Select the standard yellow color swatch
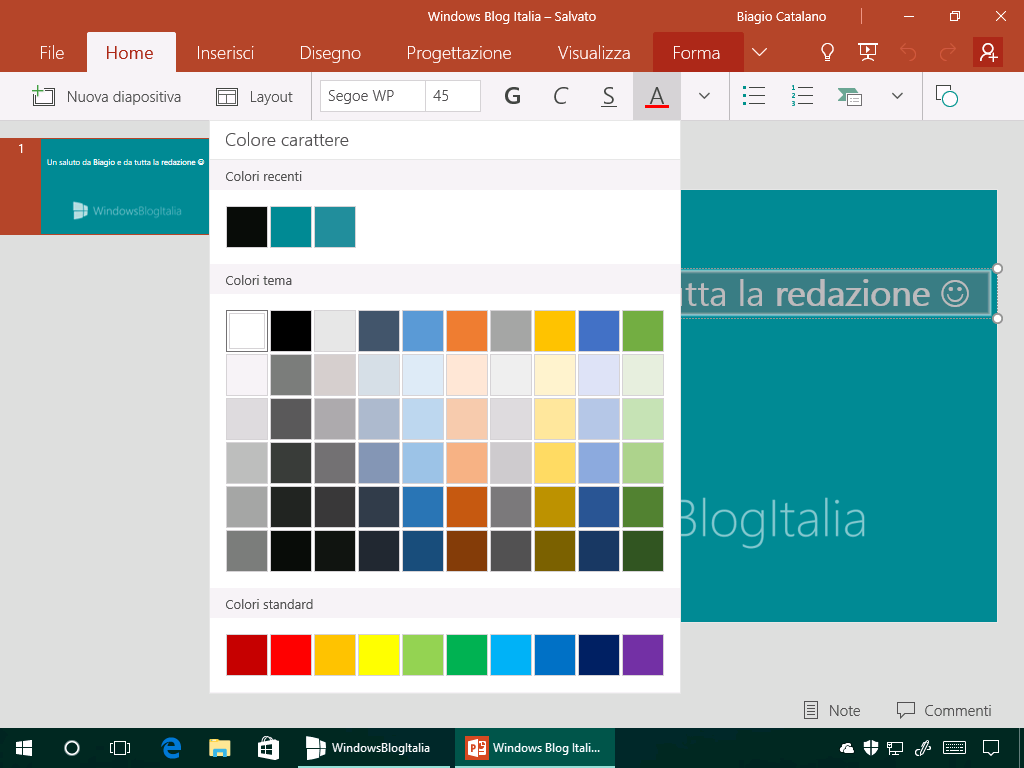This screenshot has height=768, width=1024. [379, 654]
